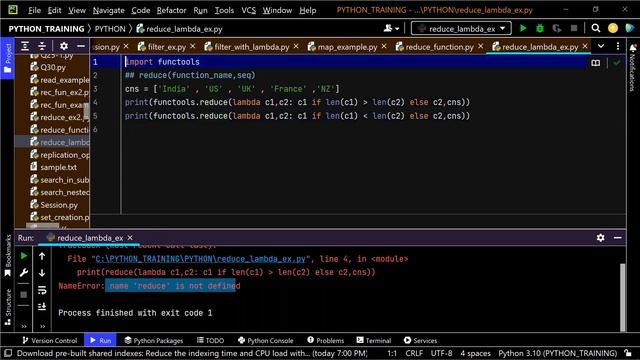Click the Python 3.10 interpreter status widget
The height and width of the screenshot is (360, 640).
pos(558,353)
